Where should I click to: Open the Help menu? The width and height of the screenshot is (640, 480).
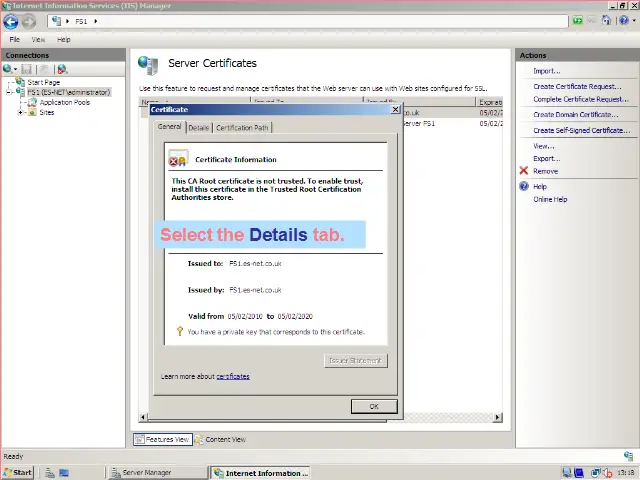[64, 40]
